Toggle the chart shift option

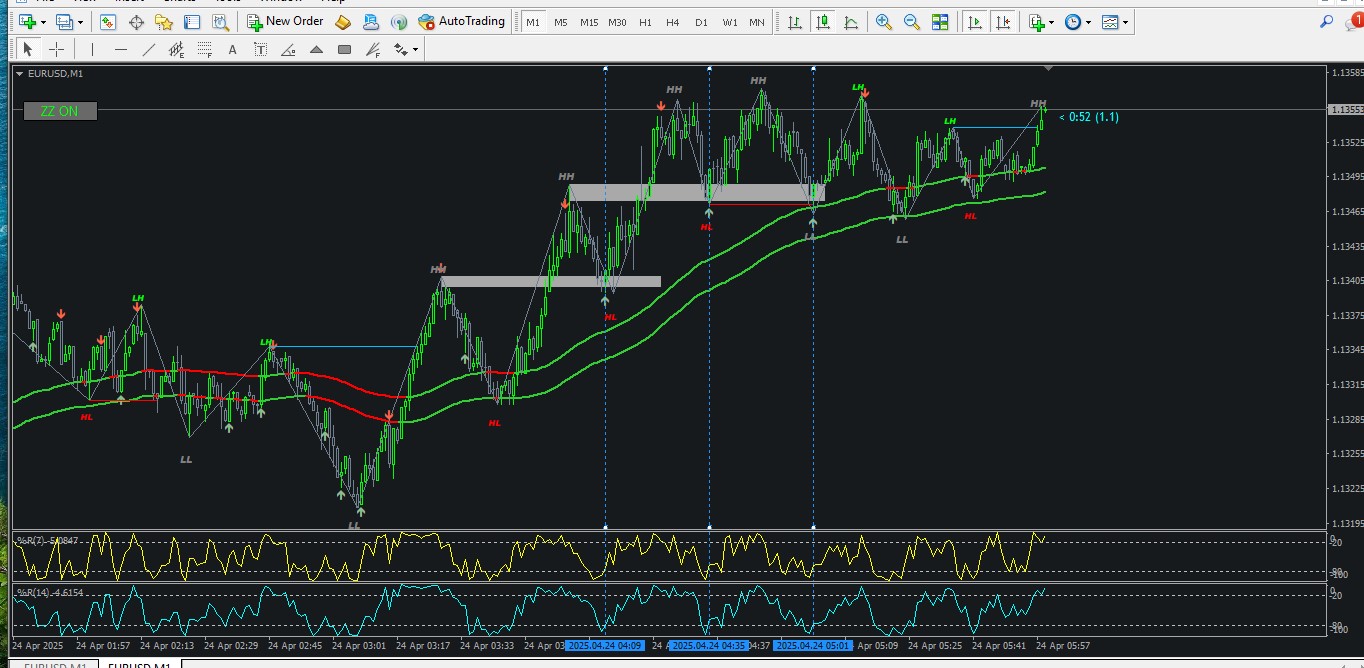click(1004, 22)
